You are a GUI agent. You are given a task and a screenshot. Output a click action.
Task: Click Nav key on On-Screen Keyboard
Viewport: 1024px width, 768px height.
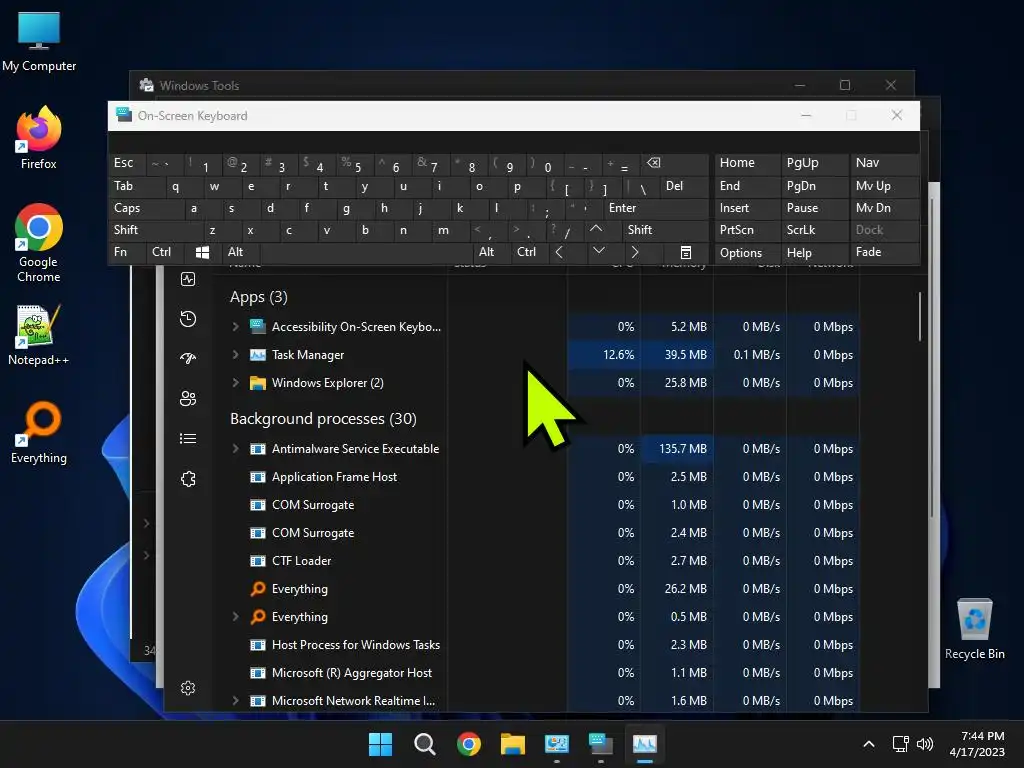point(885,163)
